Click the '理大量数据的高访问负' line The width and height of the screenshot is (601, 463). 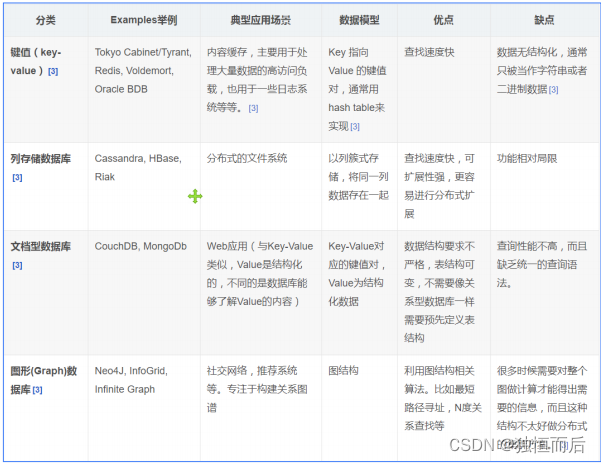[257, 71]
